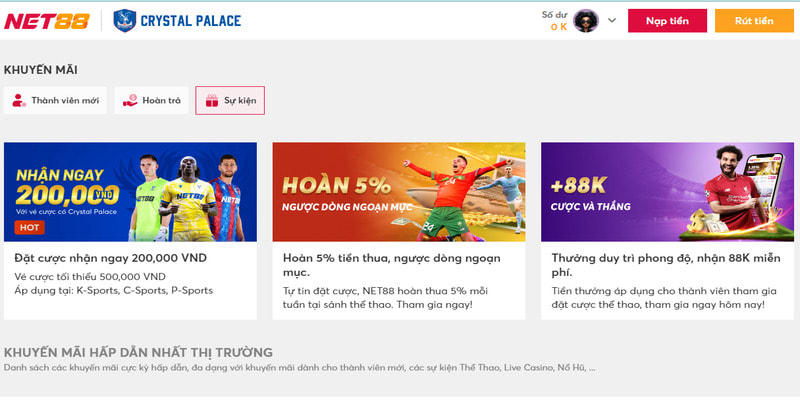Viewport: 800px width, 400px height.
Task: Click the HOT badge on Crystal Palace banner
Action: [30, 228]
